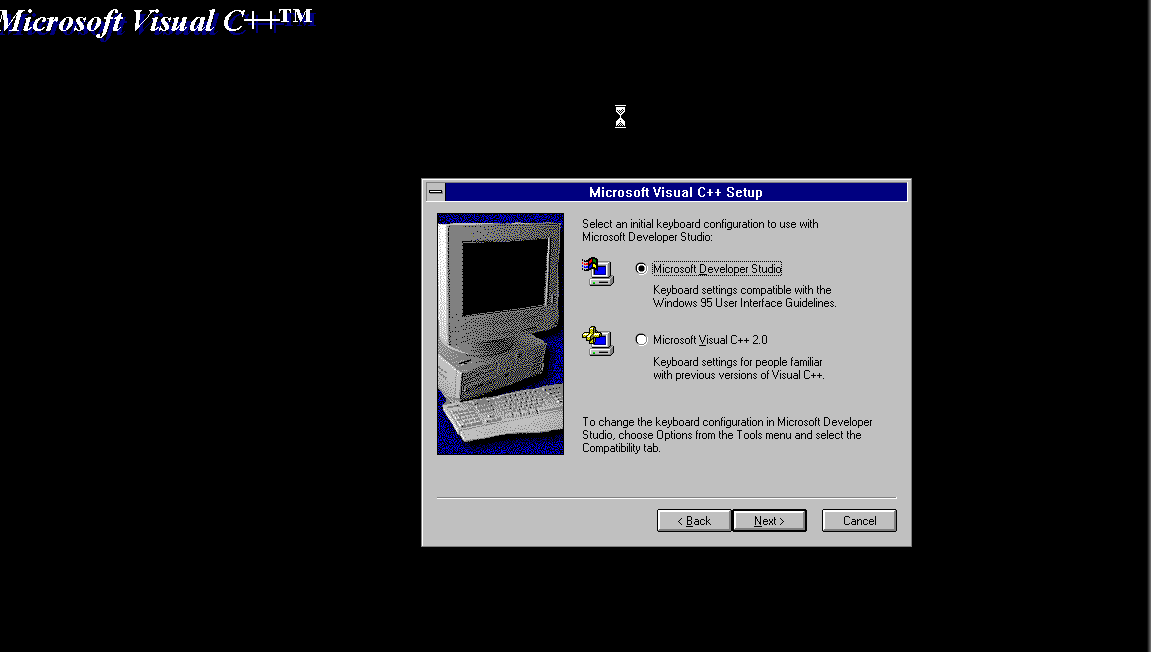
Task: Click the Microsoft Developer Studio computer icon
Action: tap(598, 272)
